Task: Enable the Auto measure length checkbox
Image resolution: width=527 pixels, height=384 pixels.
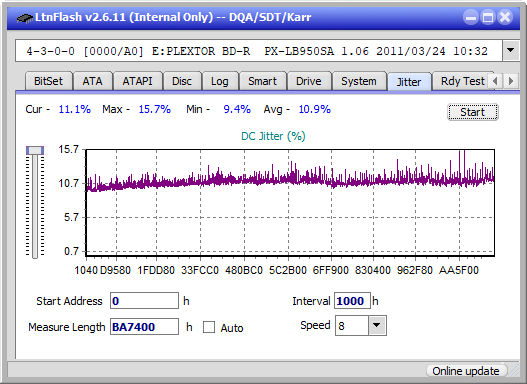Action: pos(209,327)
